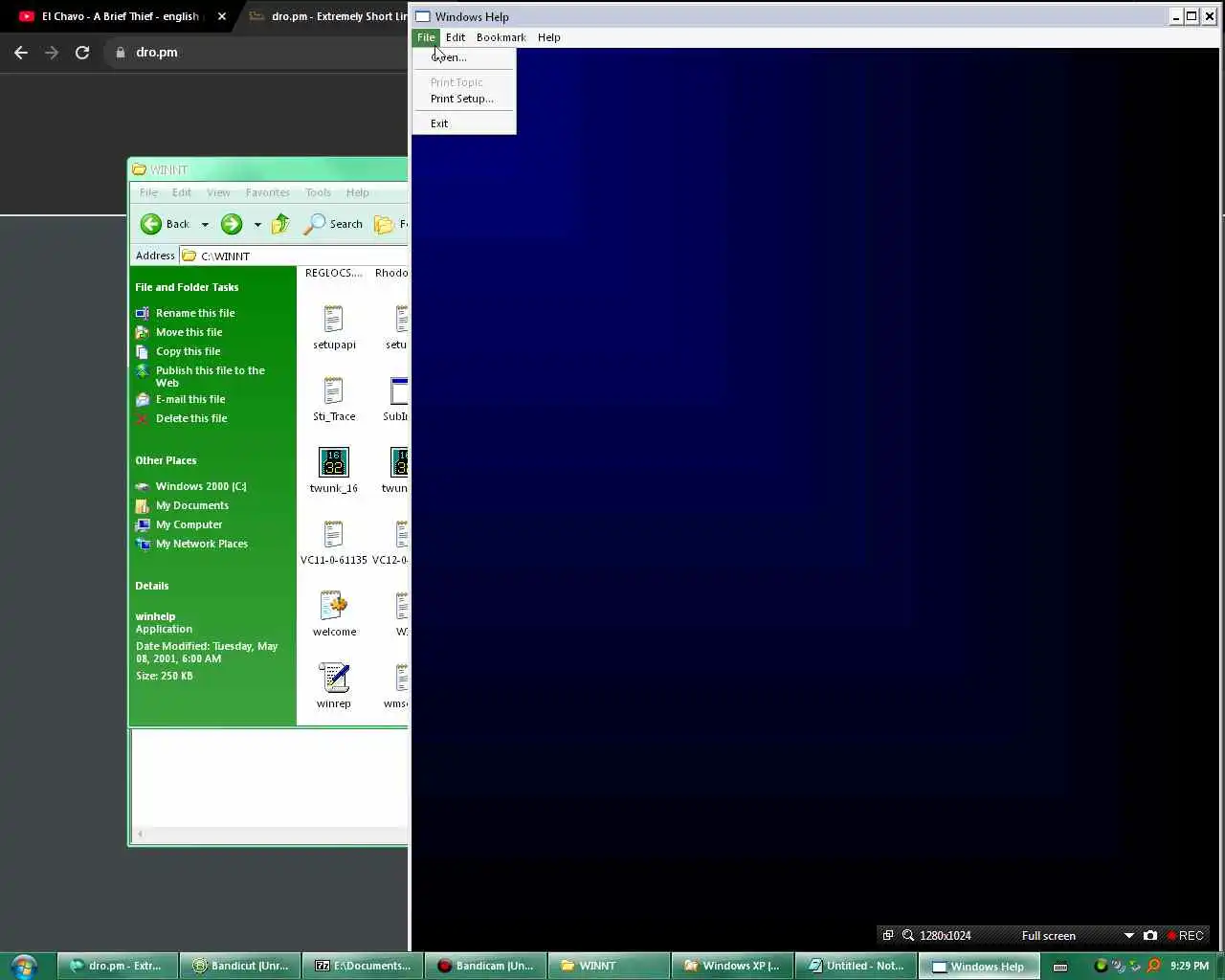The height and width of the screenshot is (980, 1225).
Task: Click Delete this file link
Action: click(x=191, y=418)
